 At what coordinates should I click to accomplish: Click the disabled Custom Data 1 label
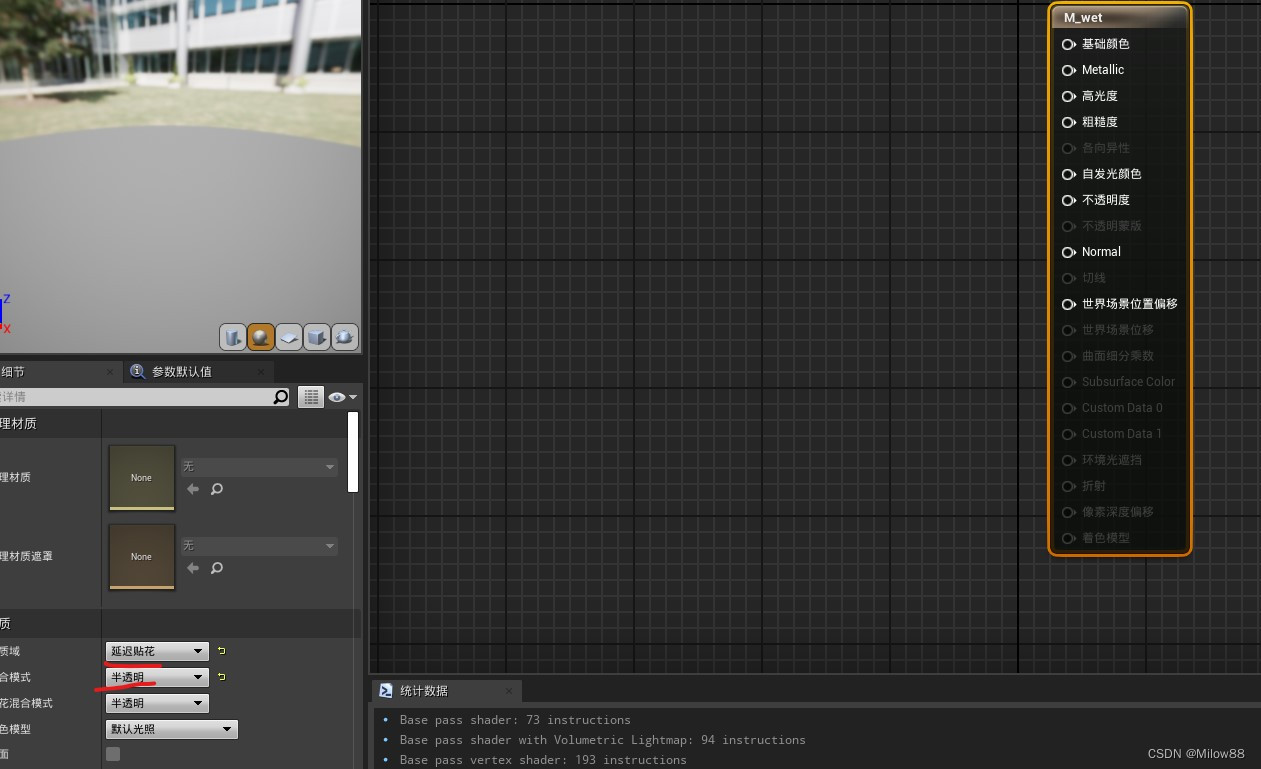point(1122,434)
